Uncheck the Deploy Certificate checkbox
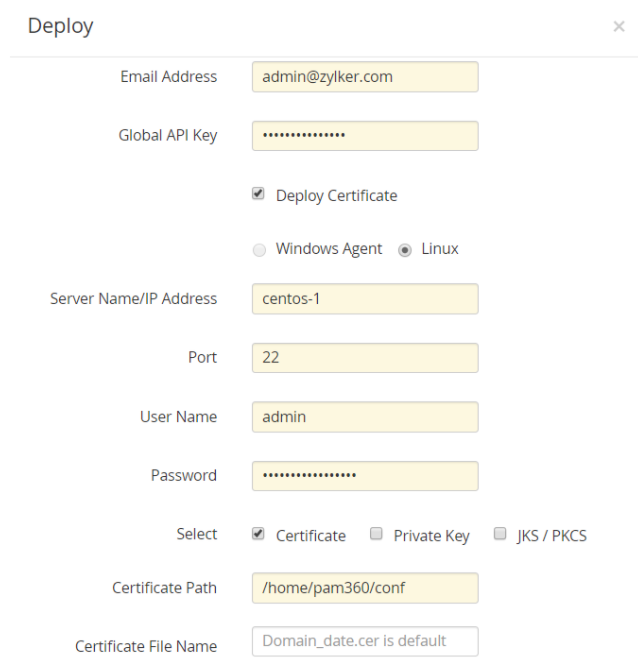 (258, 195)
